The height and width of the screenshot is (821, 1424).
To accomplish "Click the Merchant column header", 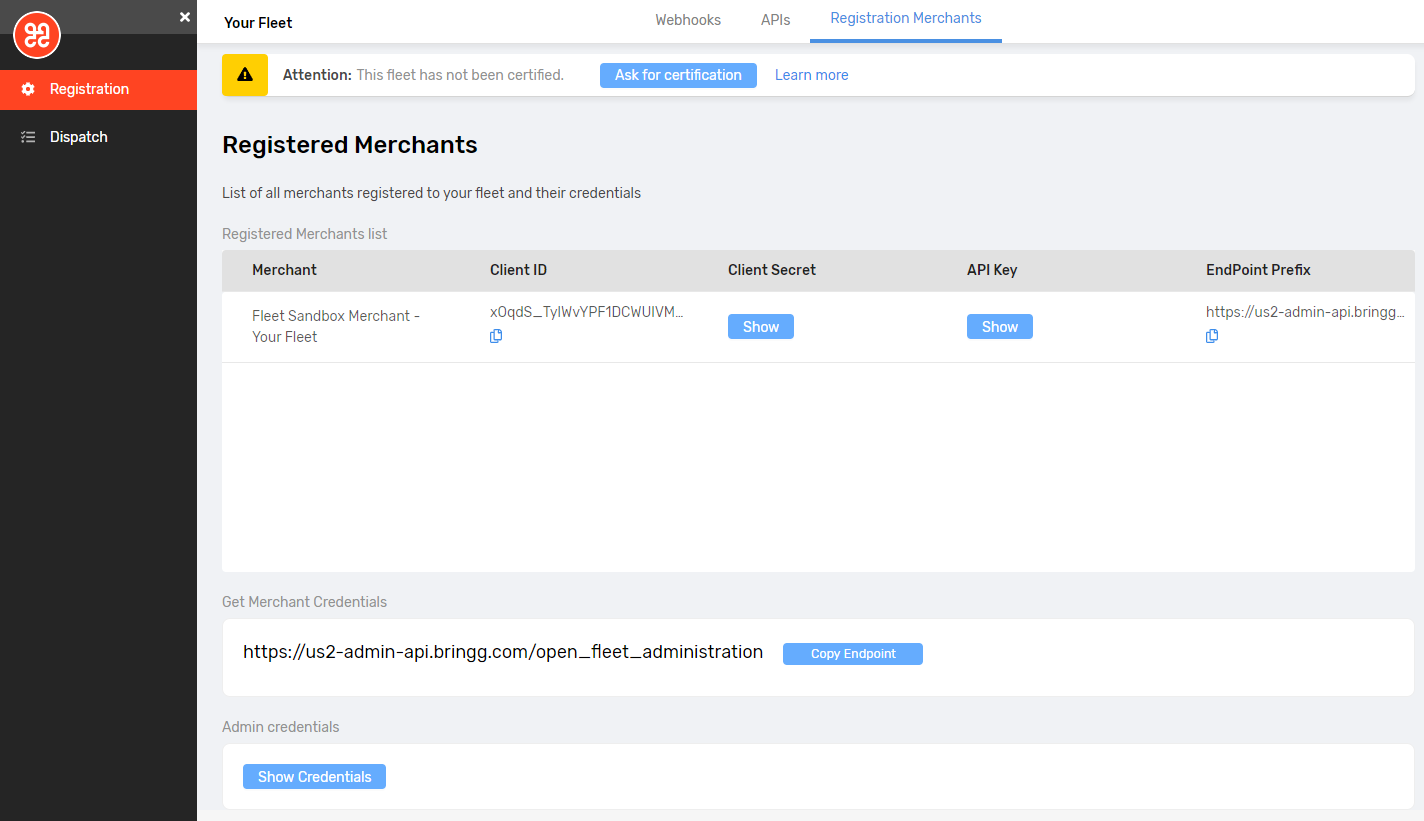I will (284, 270).
